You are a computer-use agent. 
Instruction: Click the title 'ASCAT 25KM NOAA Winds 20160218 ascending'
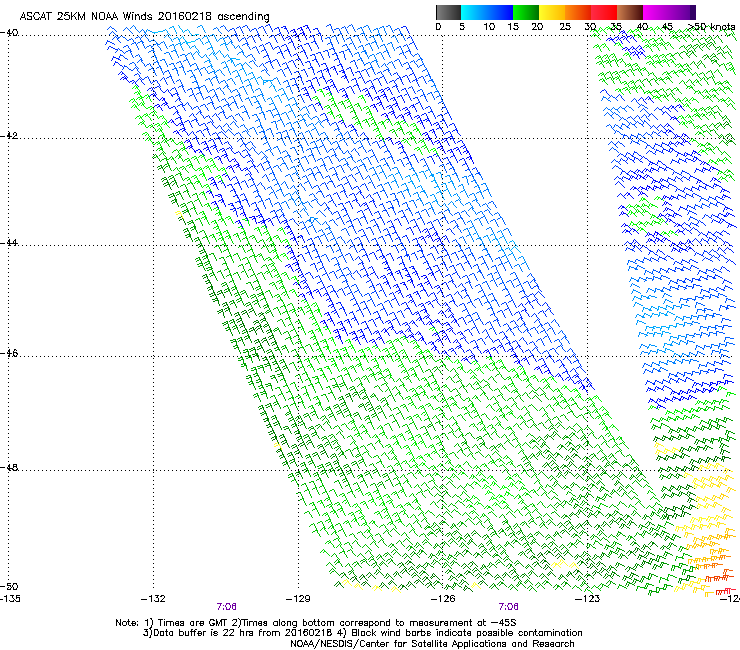pos(144,17)
